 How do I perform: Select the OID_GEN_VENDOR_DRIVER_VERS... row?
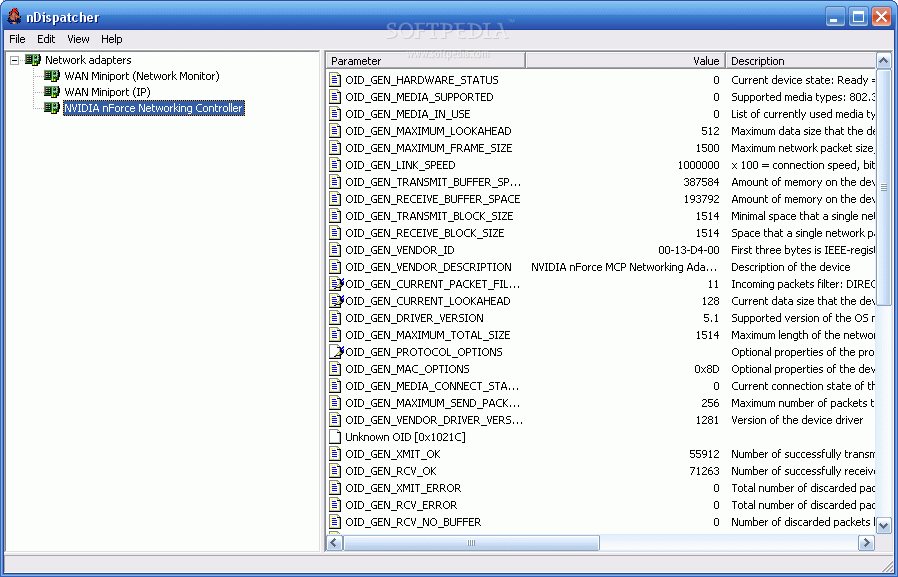pyautogui.click(x=601, y=420)
